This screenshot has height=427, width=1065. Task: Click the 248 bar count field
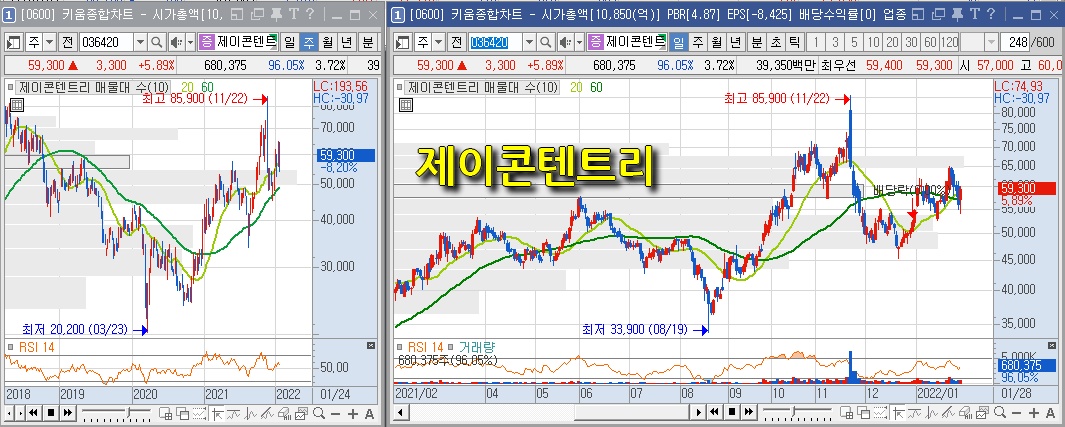pos(1015,43)
